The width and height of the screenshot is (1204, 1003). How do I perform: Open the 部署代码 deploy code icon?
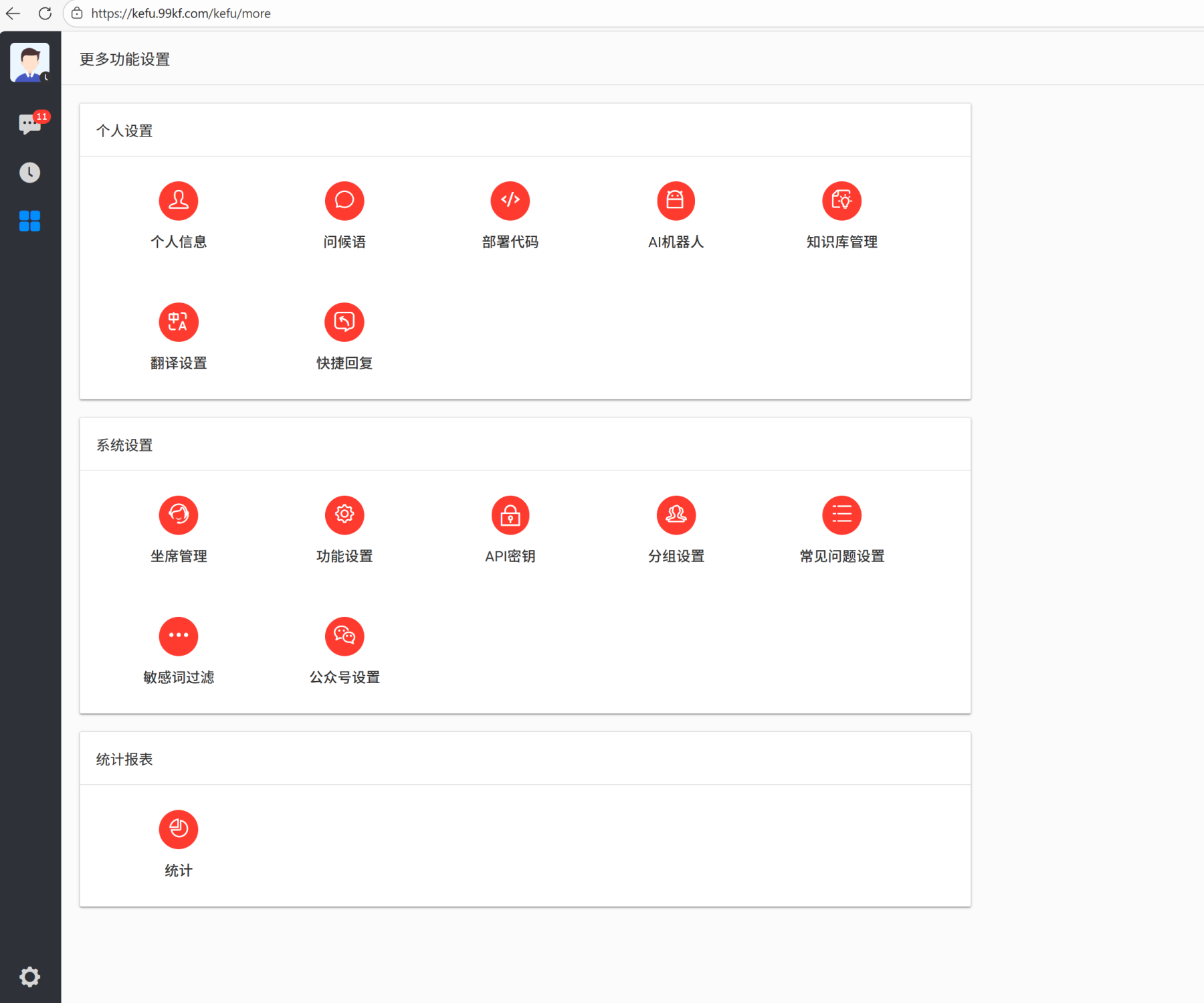click(510, 201)
